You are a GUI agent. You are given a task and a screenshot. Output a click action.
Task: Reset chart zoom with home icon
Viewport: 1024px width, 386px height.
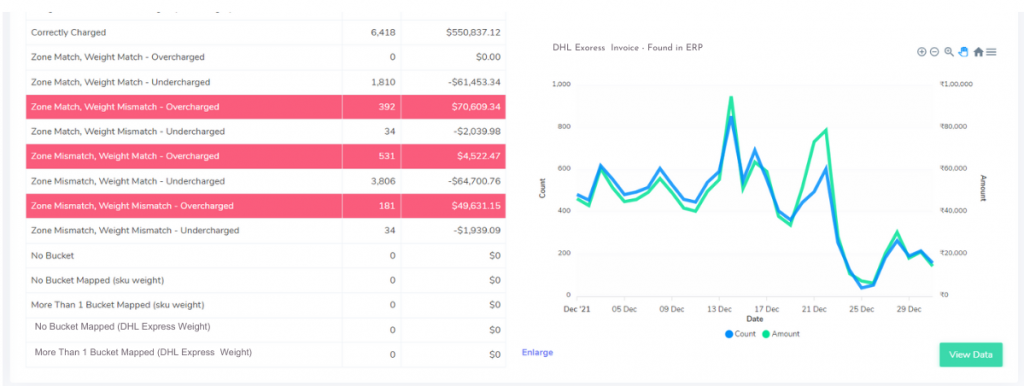978,52
